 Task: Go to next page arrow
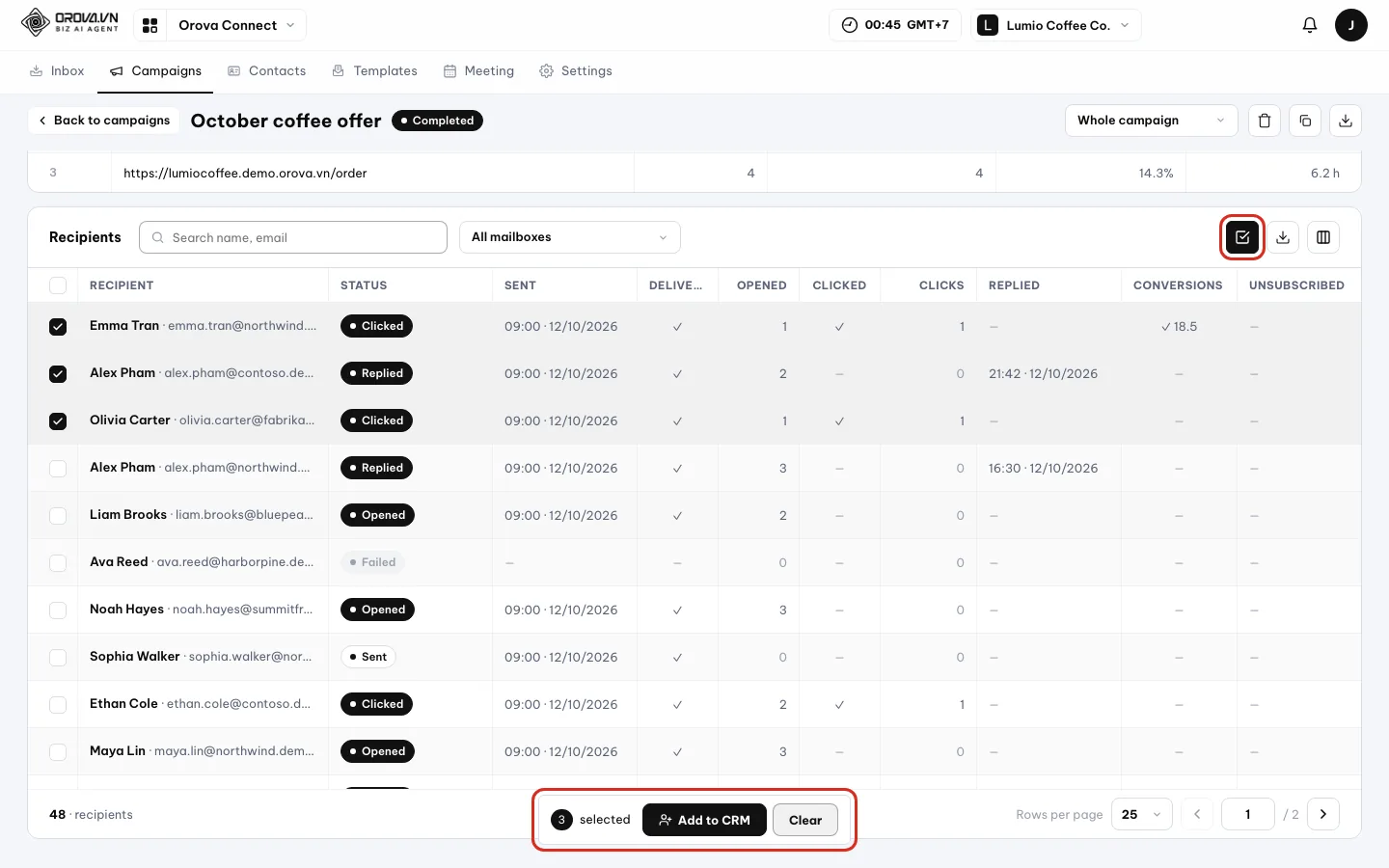click(x=1323, y=814)
